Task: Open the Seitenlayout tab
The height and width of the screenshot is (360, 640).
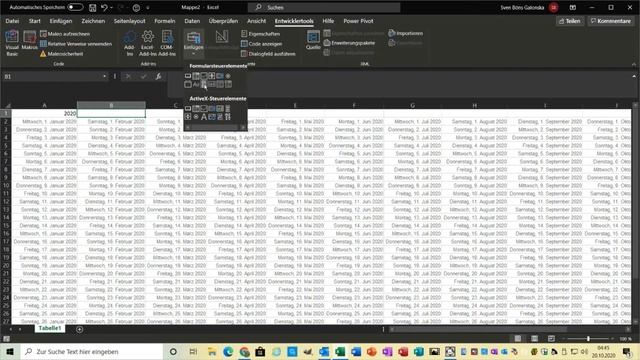Action: tap(129, 21)
